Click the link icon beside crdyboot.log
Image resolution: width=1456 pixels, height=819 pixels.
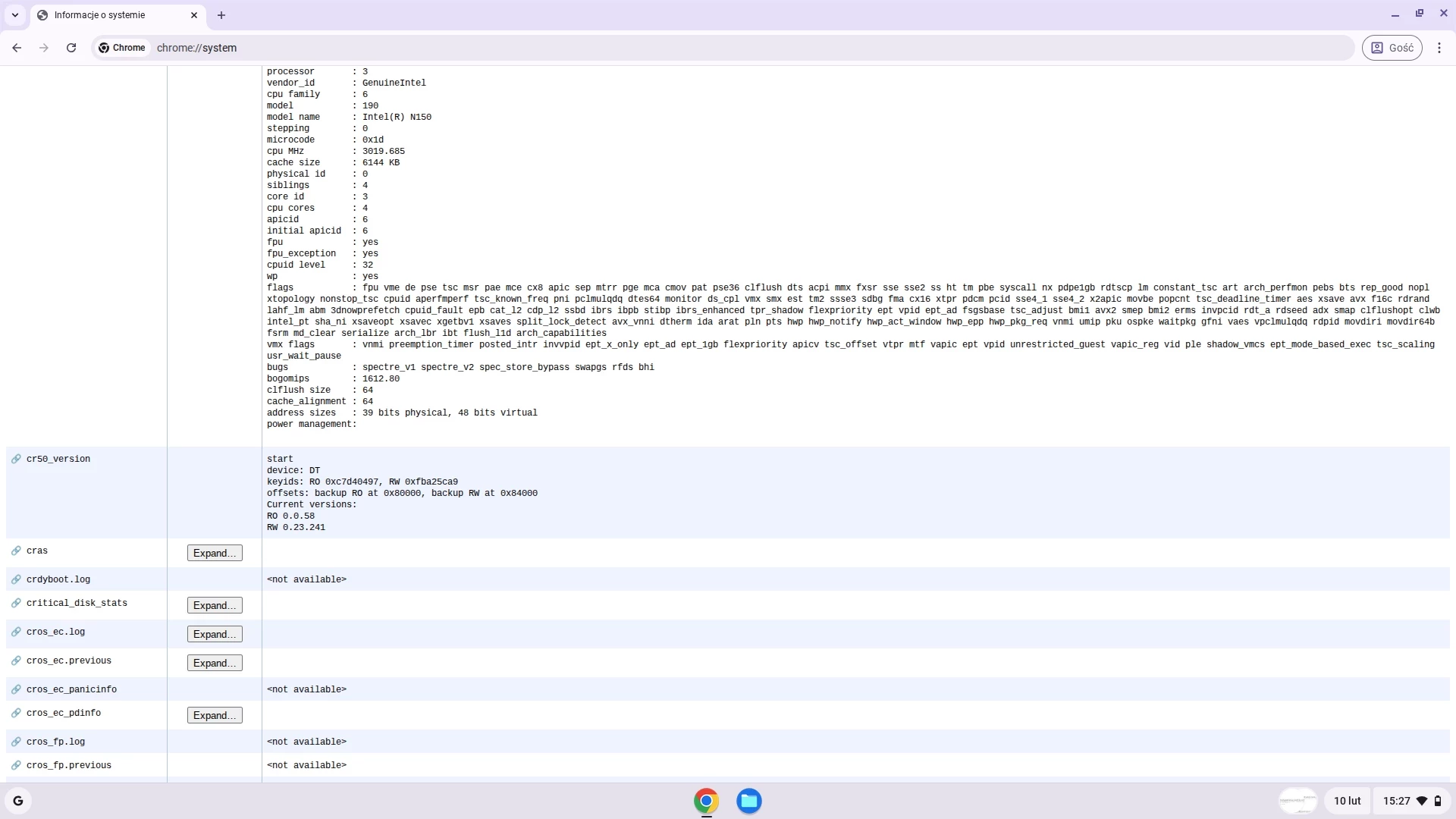point(16,579)
